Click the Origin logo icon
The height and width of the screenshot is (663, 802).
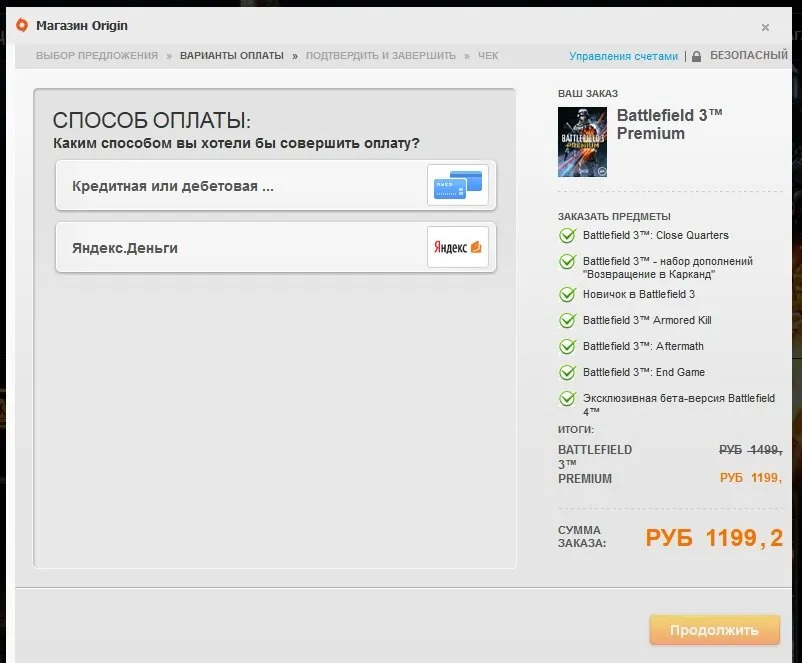[22, 25]
